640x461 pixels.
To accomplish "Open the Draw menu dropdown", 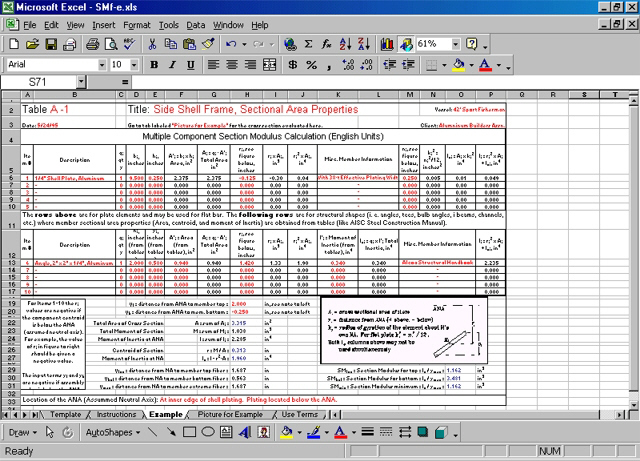I will pyautogui.click(x=22, y=432).
